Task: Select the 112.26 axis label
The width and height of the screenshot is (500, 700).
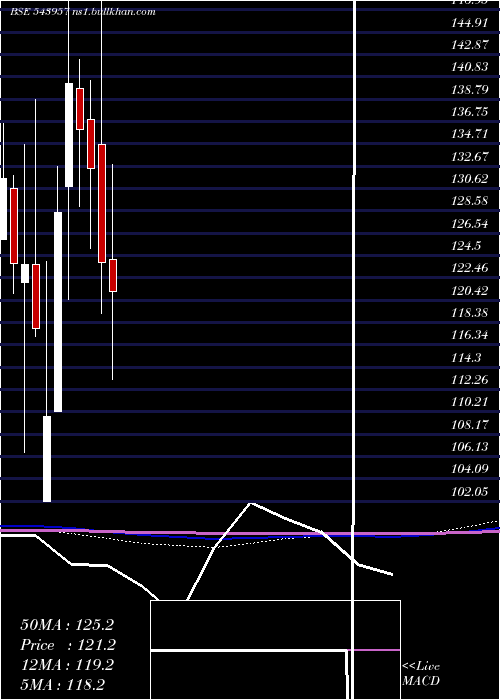Action: click(x=470, y=380)
